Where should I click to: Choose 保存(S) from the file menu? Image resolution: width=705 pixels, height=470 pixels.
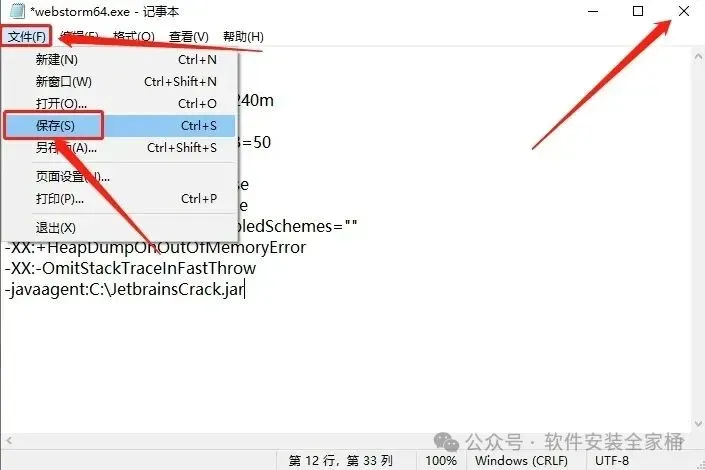coord(120,125)
